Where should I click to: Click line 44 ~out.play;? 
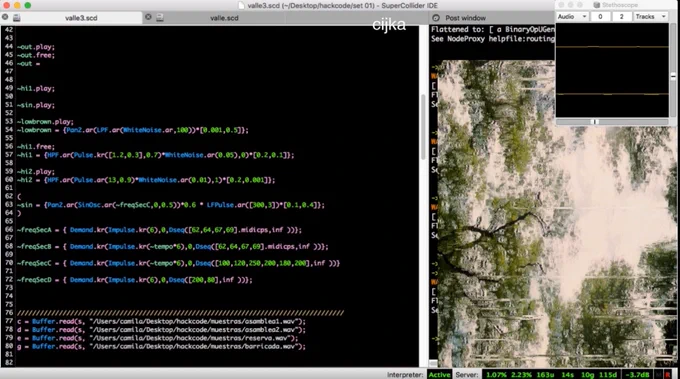36,47
